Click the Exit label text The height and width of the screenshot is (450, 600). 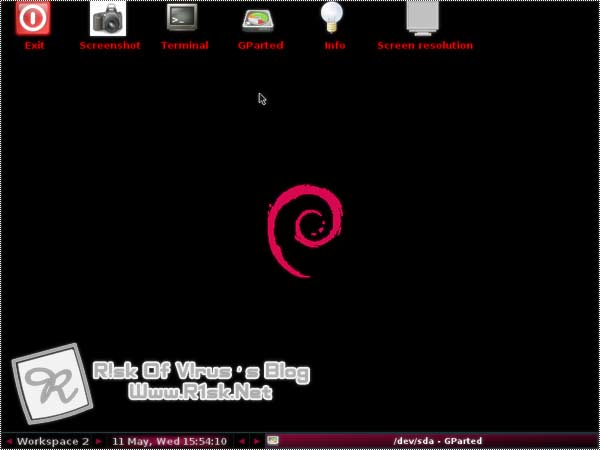(34, 46)
